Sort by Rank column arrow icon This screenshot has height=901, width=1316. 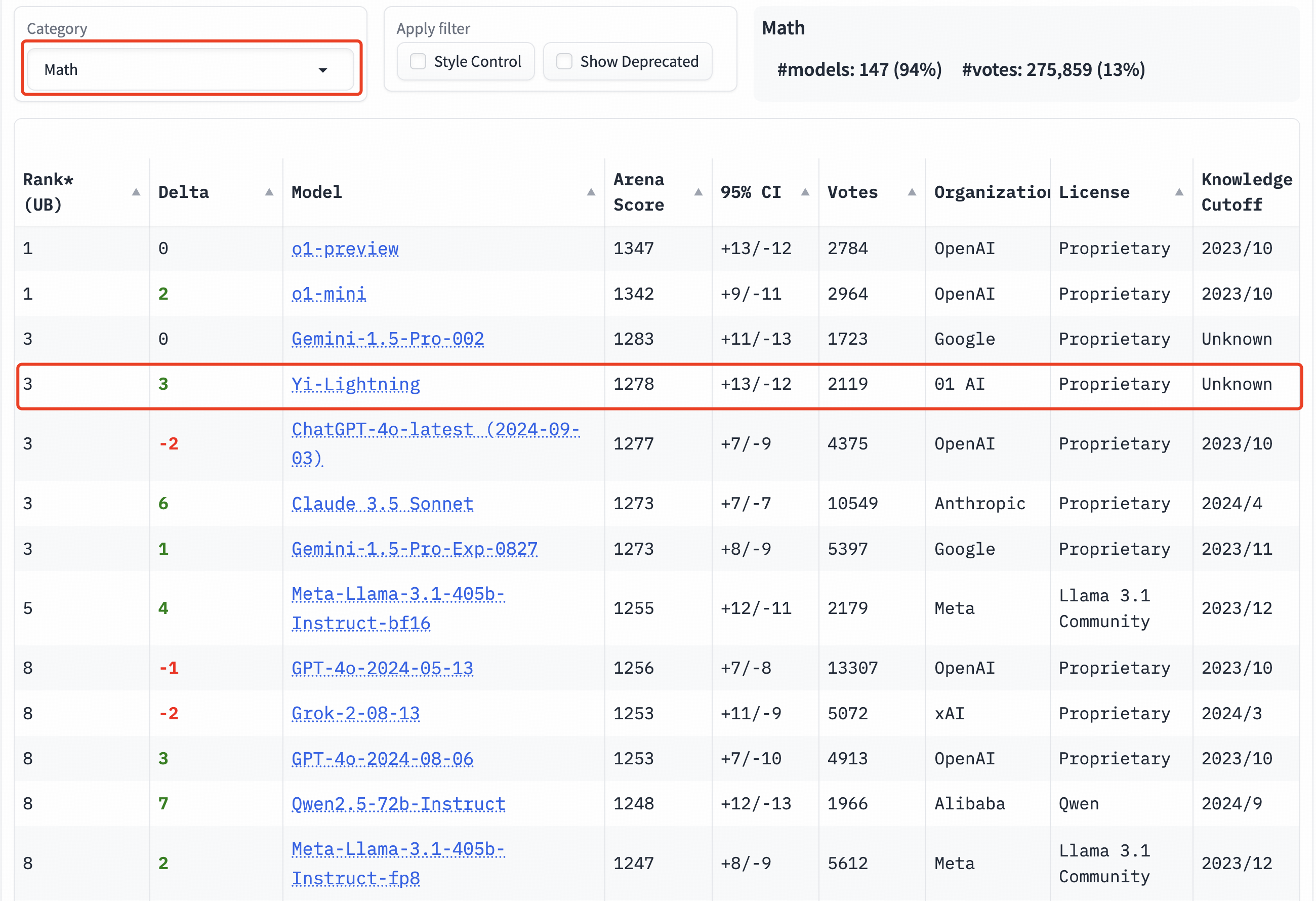(136, 192)
